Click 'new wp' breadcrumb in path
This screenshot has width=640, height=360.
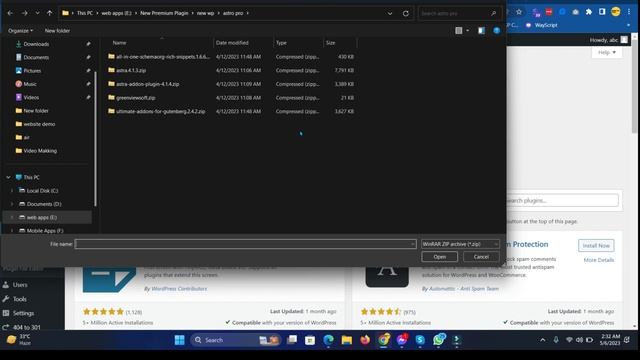coord(205,13)
